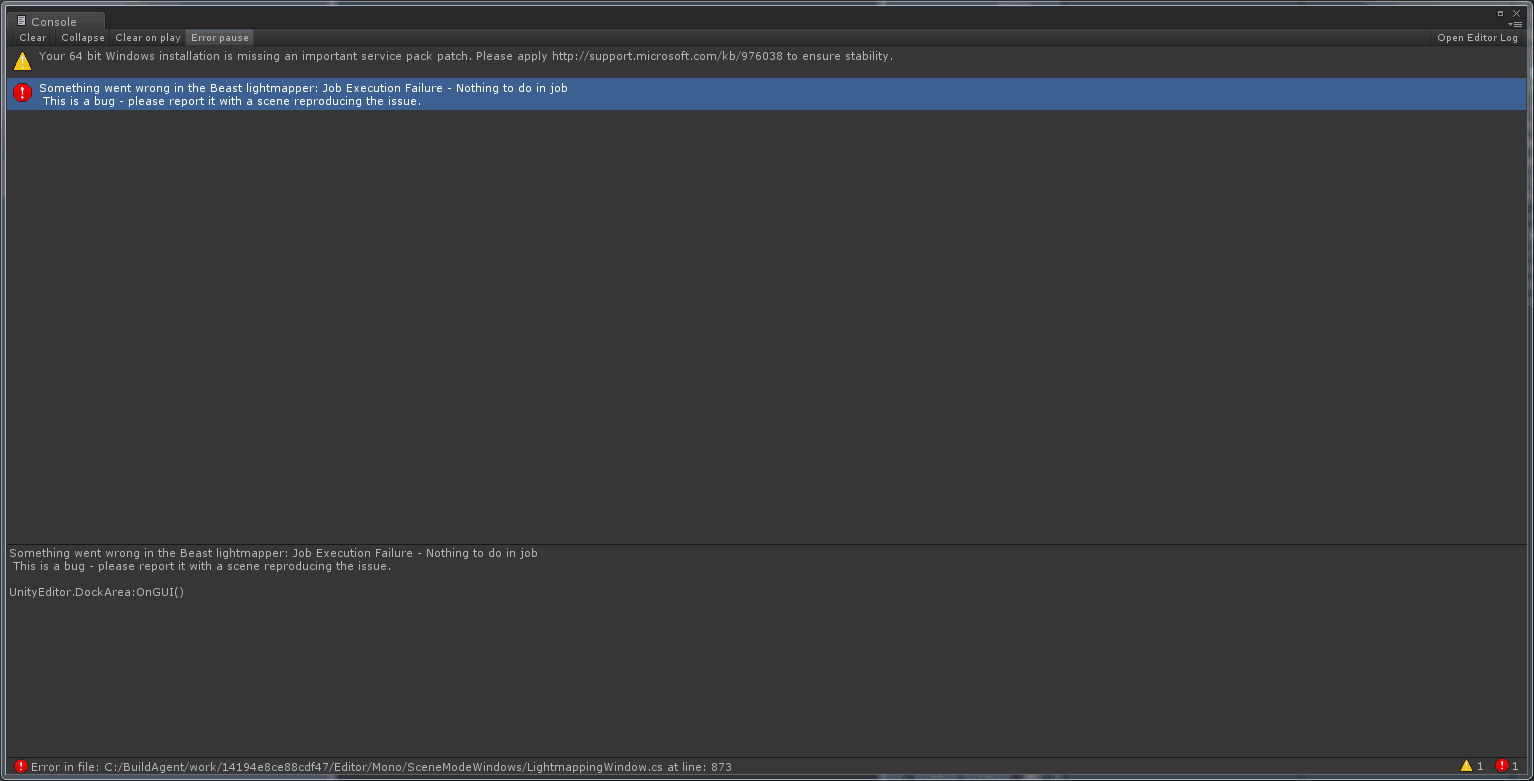Open Editor Log
Viewport: 1534px width, 781px height.
pos(1477,38)
